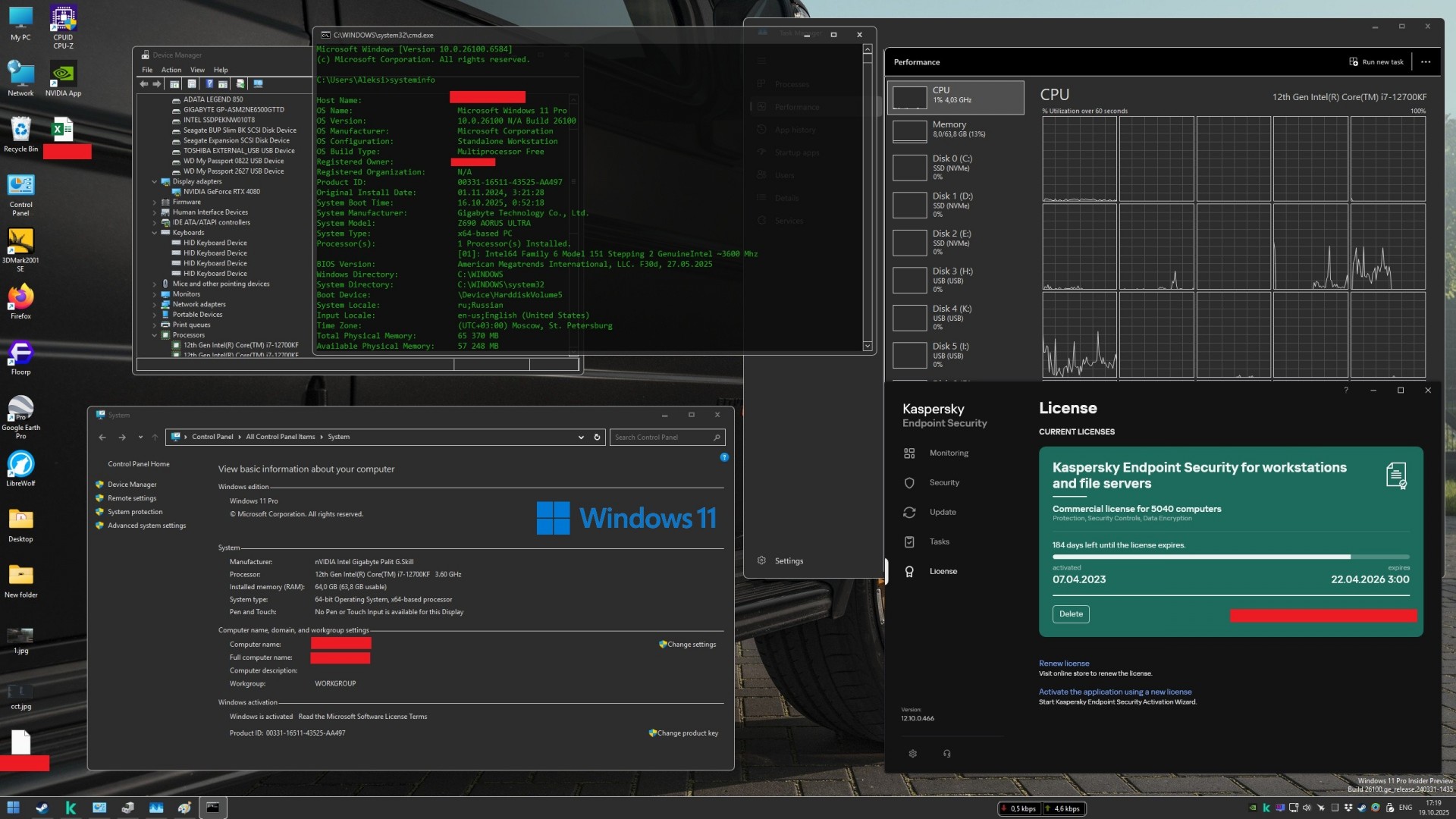Image resolution: width=1456 pixels, height=819 pixels.
Task: Open Steam from the taskbar
Action: pos(42,808)
